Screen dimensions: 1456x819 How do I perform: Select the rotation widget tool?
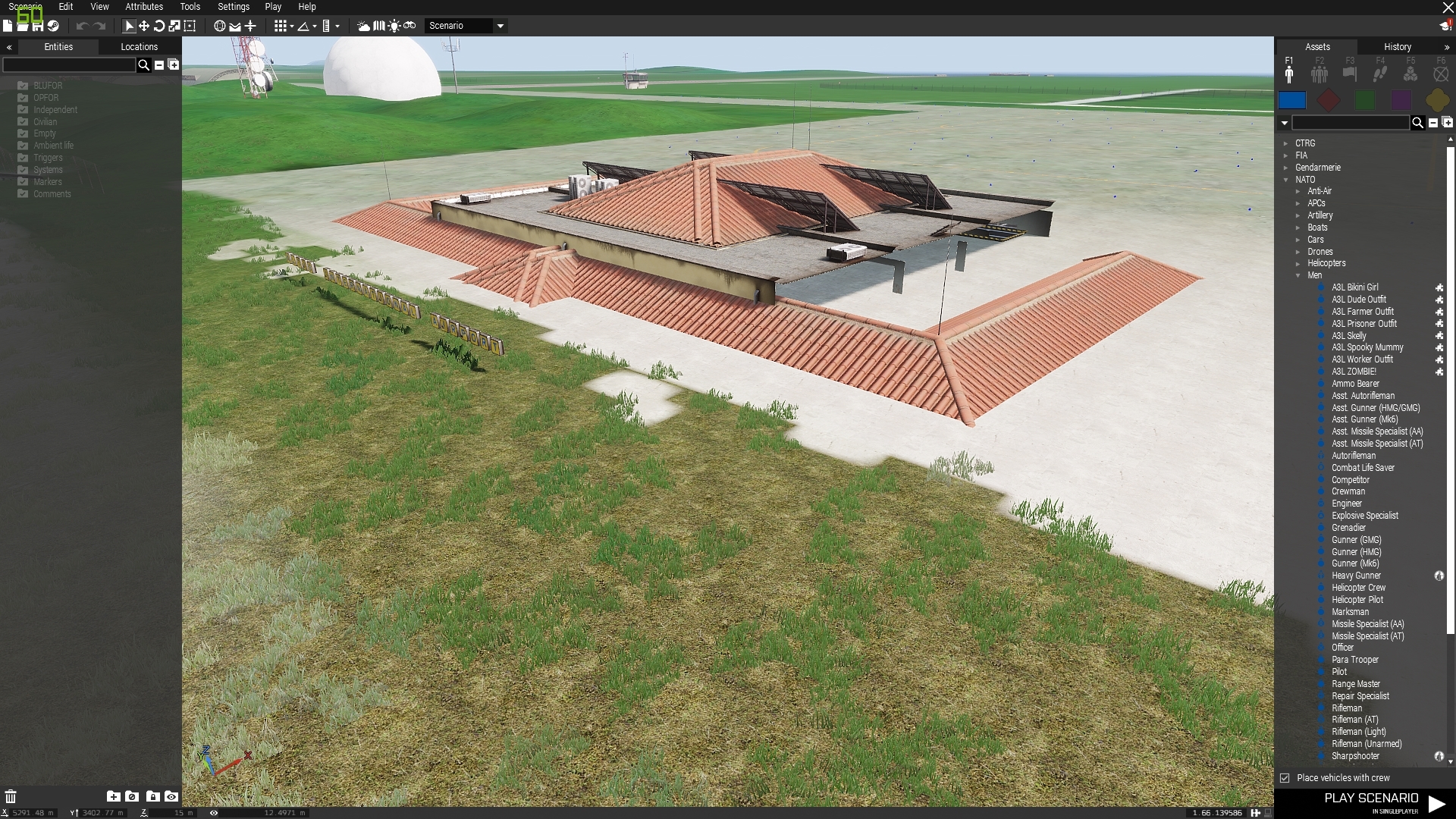pos(159,26)
